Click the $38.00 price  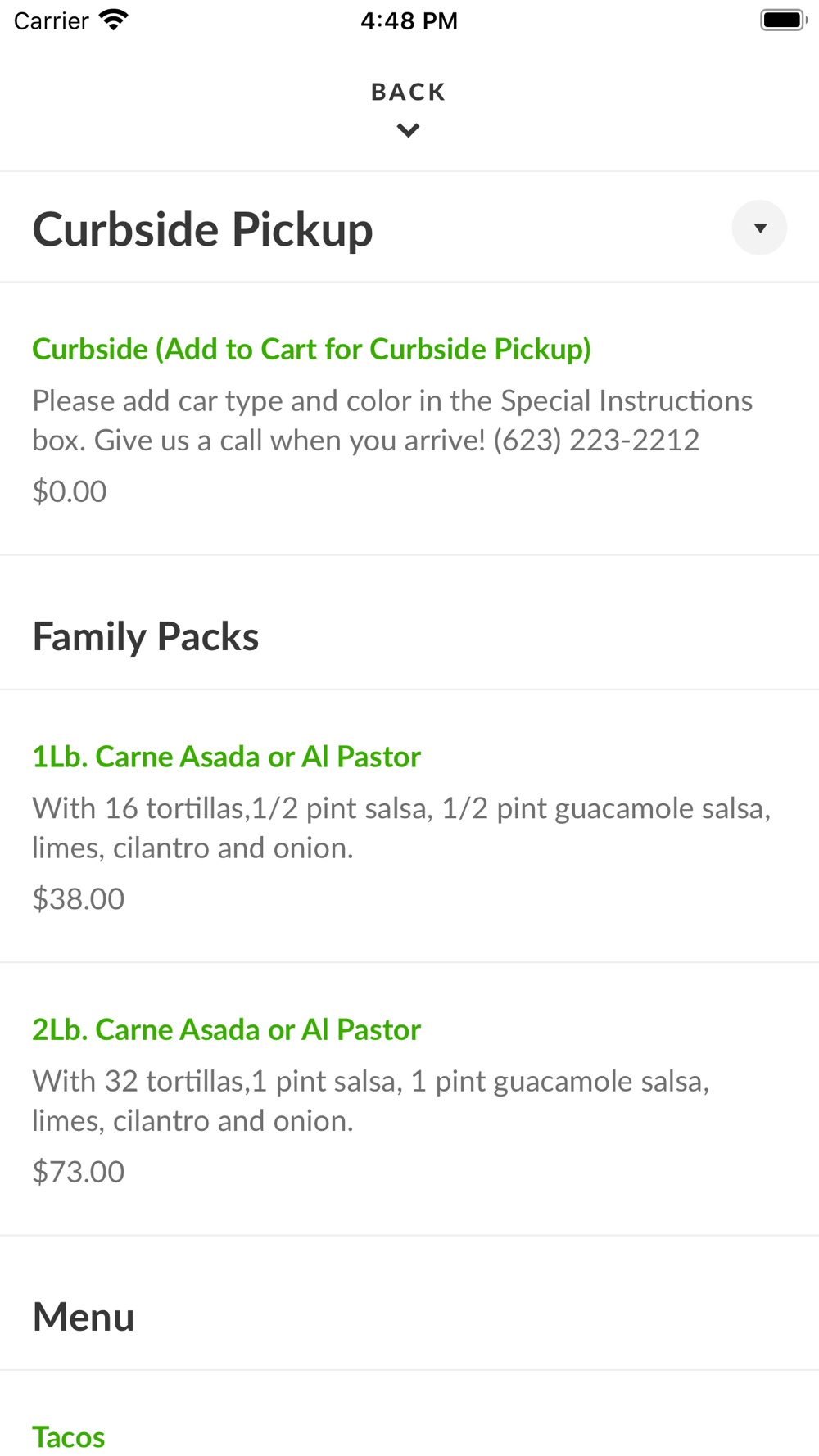79,898
